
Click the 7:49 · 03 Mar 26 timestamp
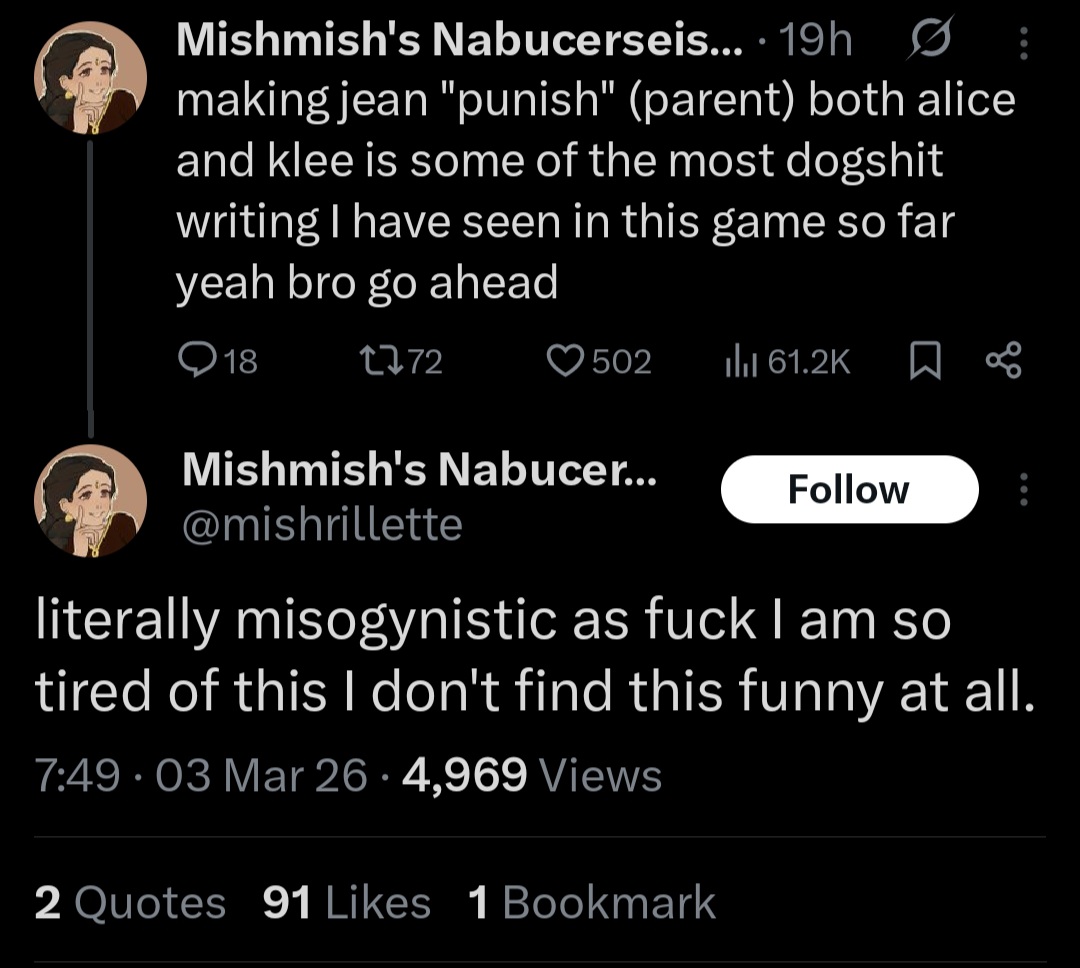(201, 775)
